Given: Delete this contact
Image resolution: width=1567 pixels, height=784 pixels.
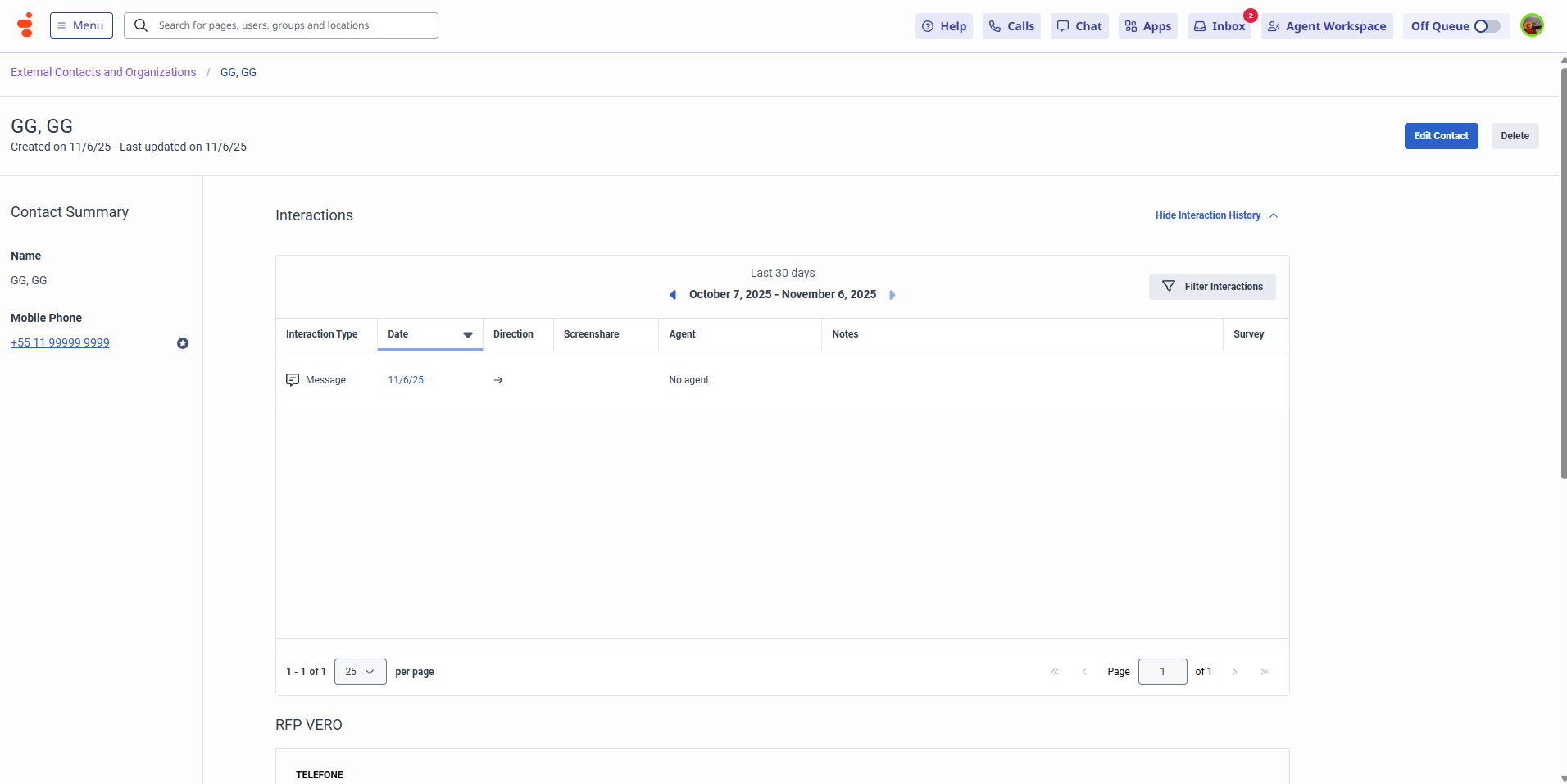Looking at the screenshot, I should pos(1515,136).
